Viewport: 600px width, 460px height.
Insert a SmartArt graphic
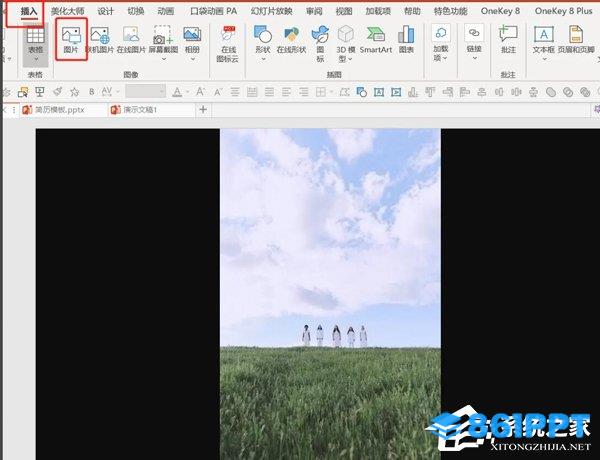pyautogui.click(x=376, y=39)
